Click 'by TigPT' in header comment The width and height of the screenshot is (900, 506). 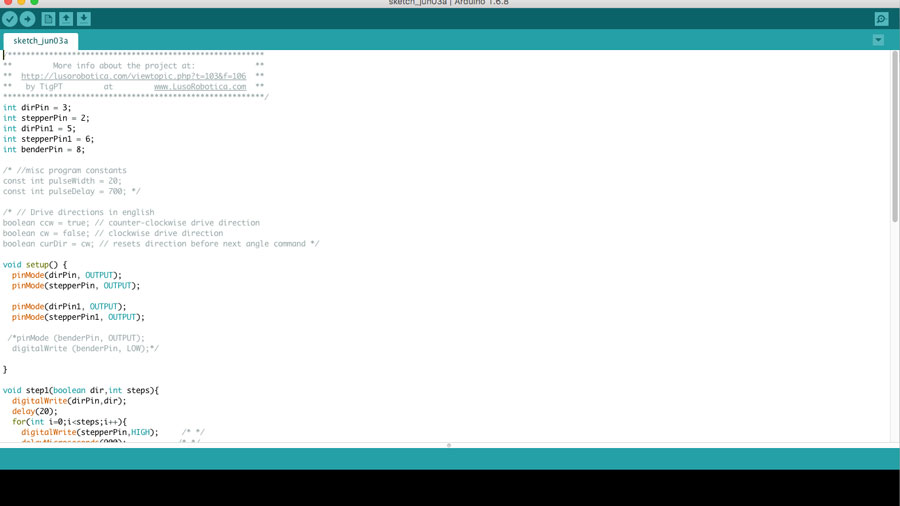(44, 87)
